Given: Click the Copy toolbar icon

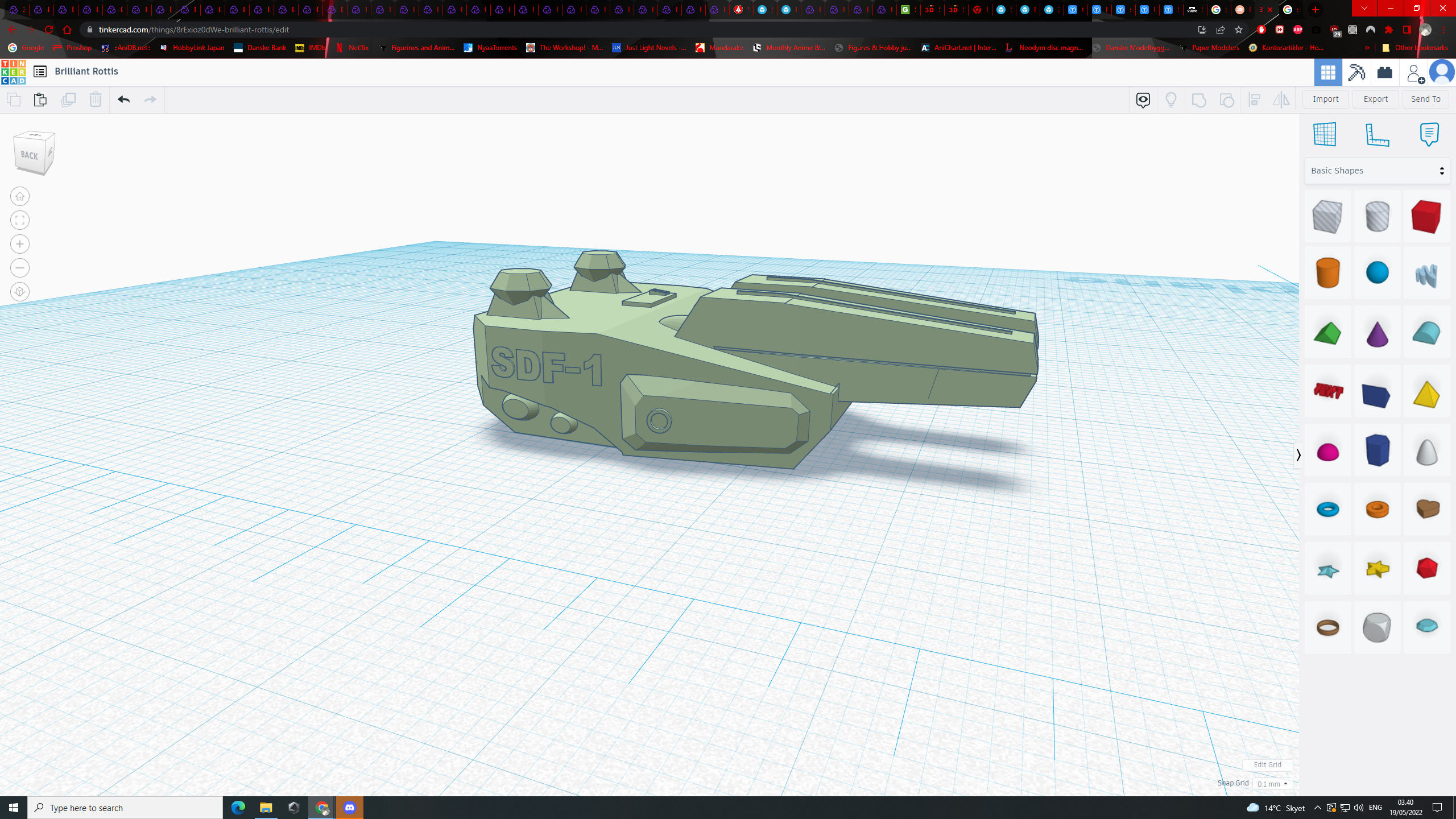Looking at the screenshot, I should click(13, 100).
